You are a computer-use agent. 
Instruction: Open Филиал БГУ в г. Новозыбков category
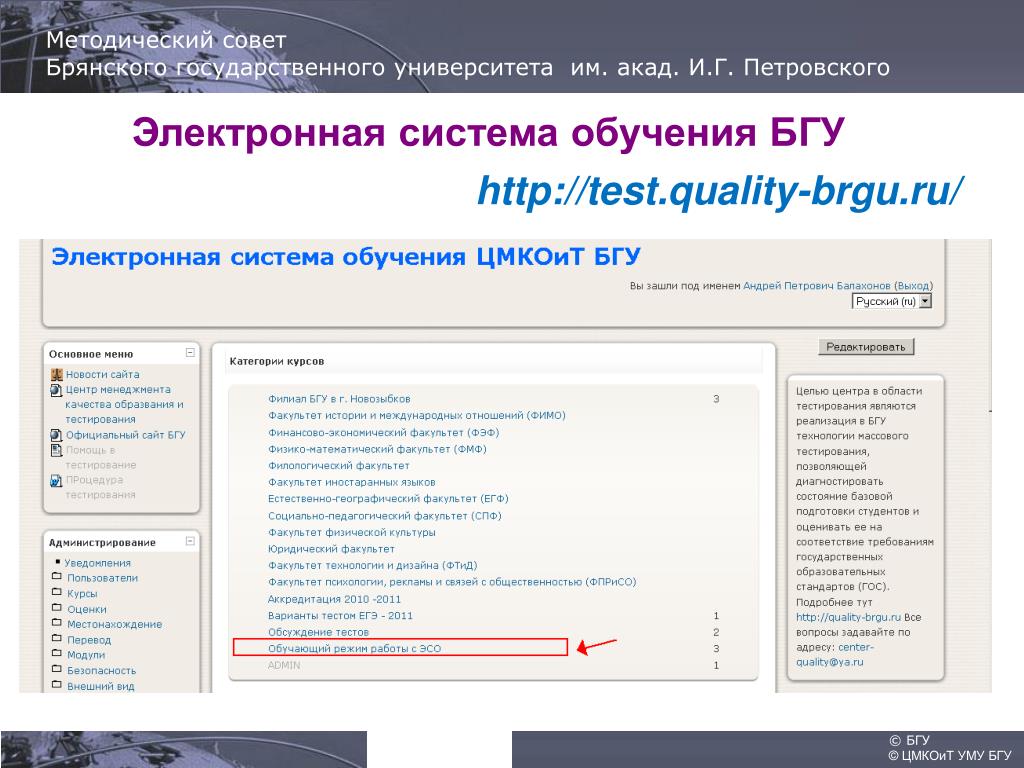point(339,399)
